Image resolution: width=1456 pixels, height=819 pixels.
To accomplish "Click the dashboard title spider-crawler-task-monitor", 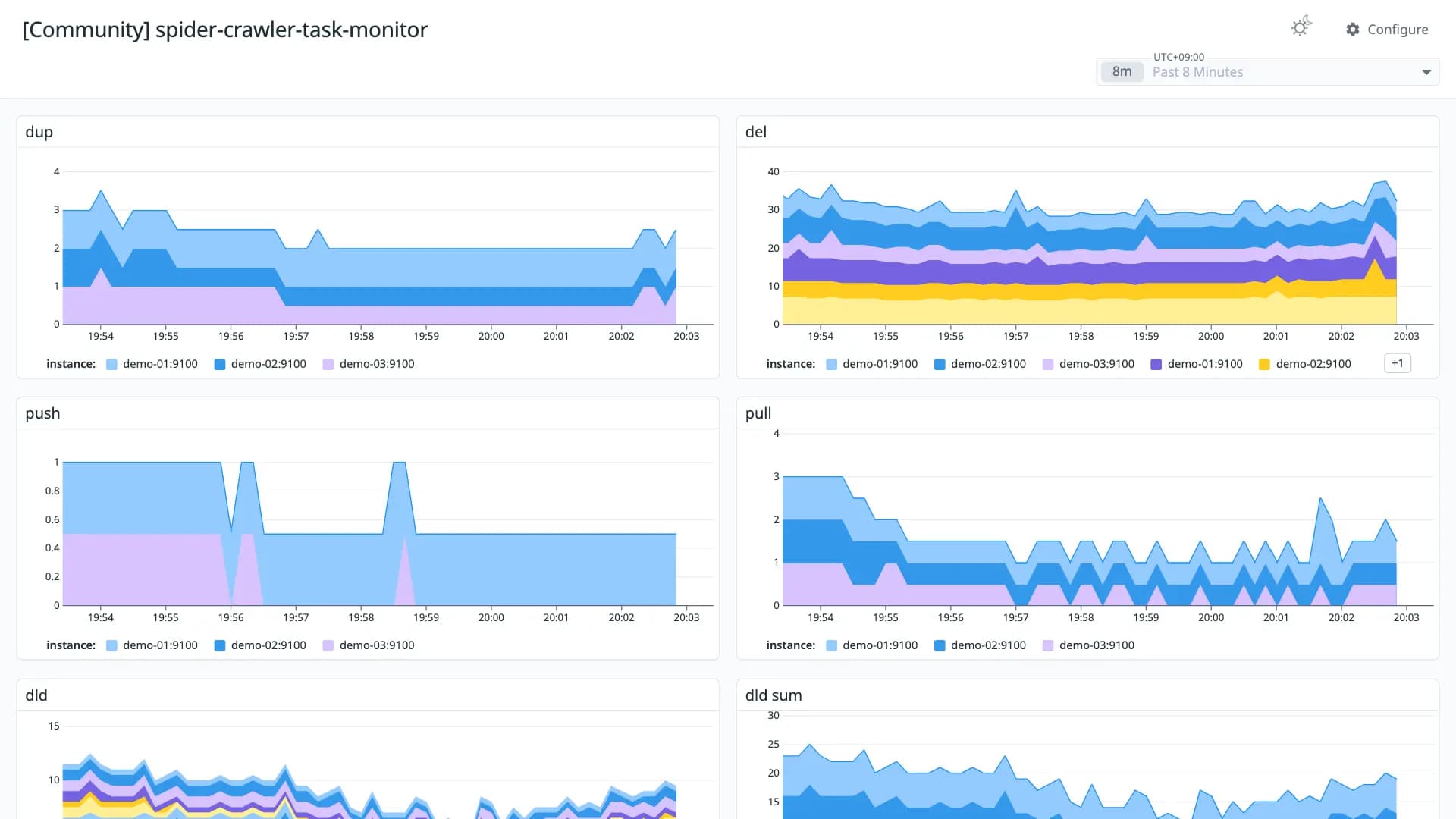I will coord(224,30).
